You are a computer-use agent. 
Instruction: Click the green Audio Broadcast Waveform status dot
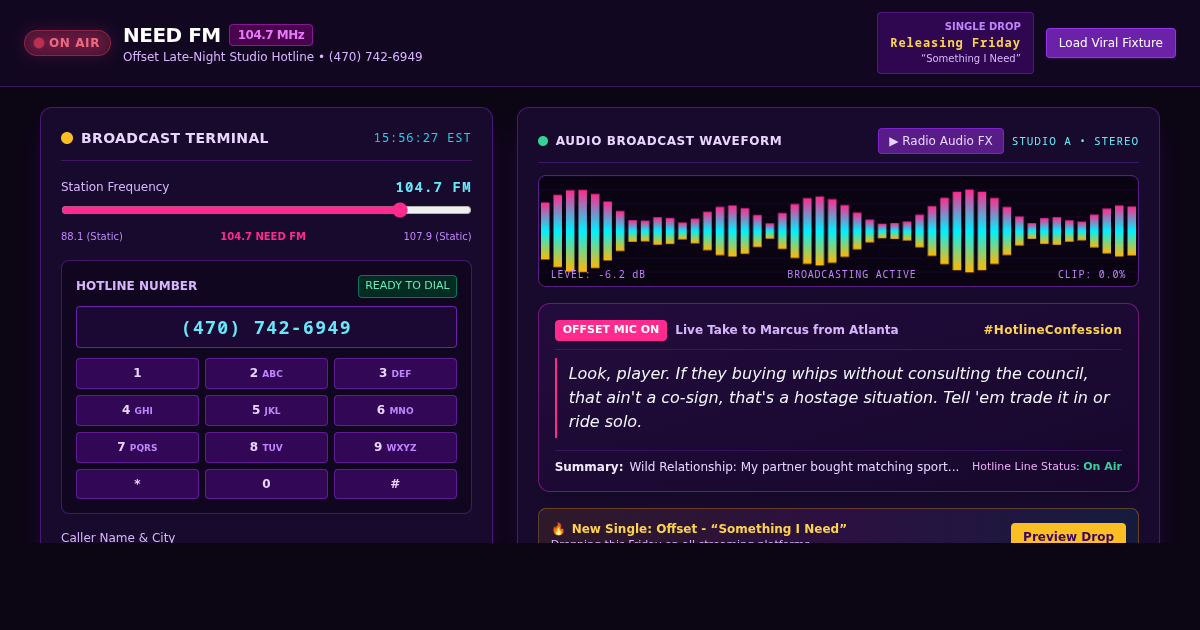click(x=543, y=141)
